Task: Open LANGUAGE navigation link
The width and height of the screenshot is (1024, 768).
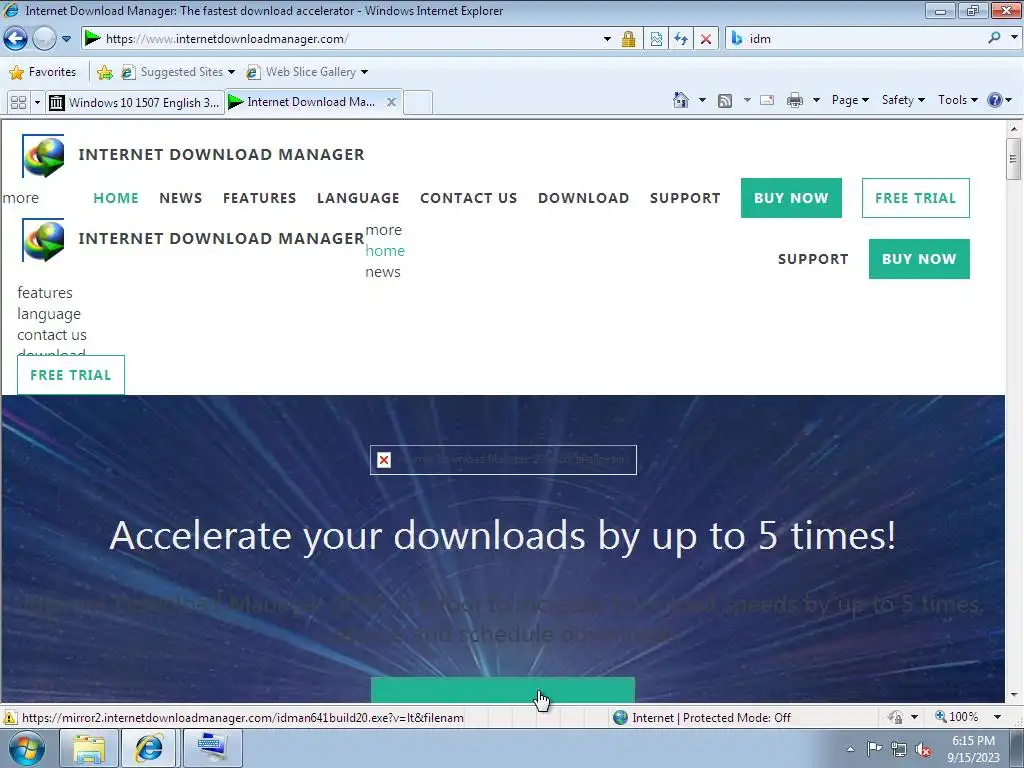Action: click(x=358, y=198)
